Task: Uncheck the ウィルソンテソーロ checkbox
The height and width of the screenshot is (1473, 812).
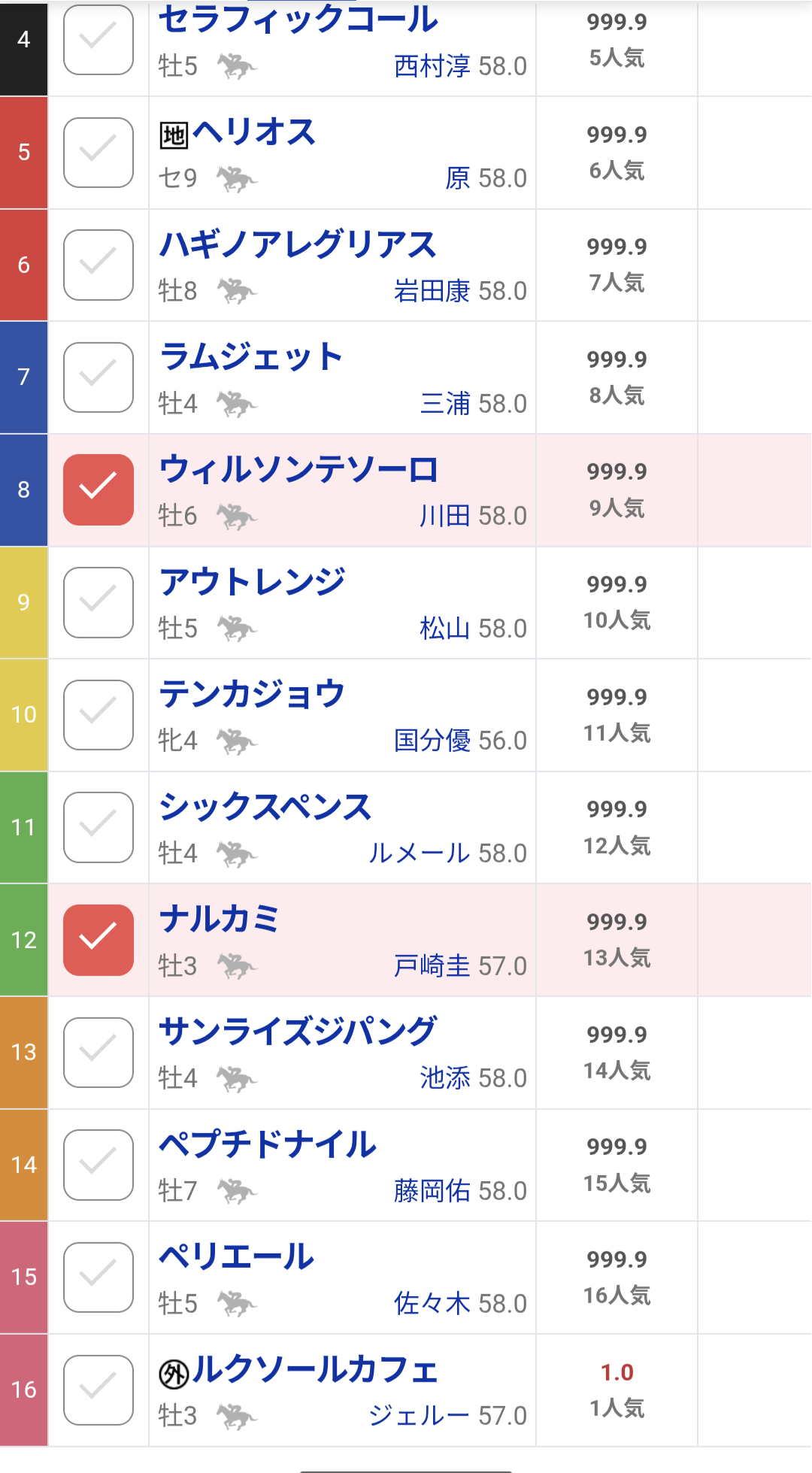Action: 98,489
